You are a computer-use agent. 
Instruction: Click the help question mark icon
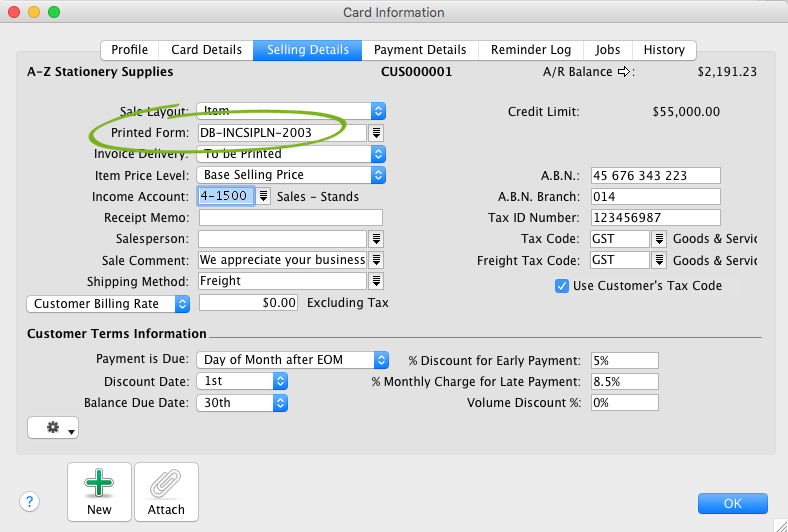(x=29, y=502)
